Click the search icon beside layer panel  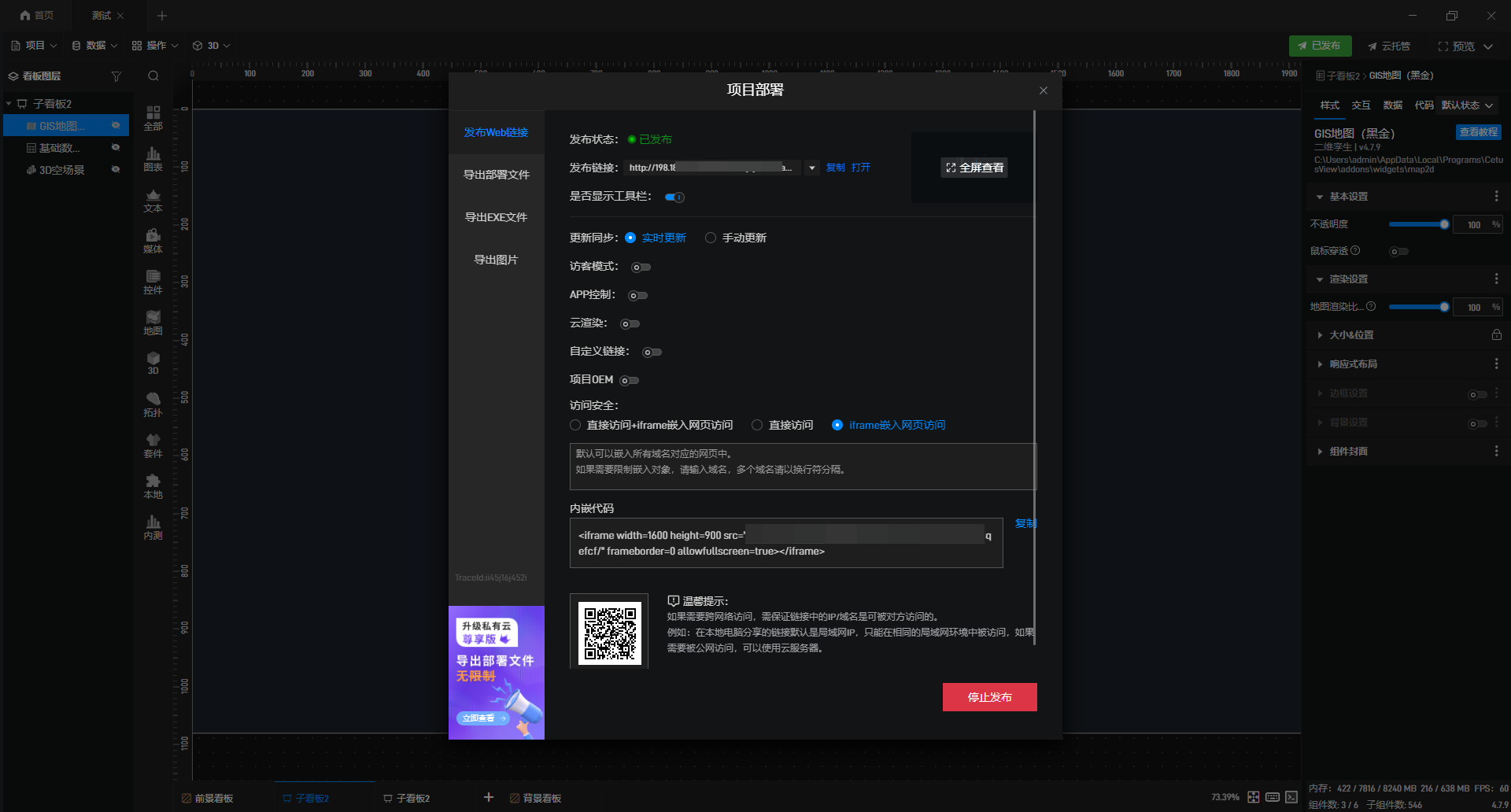click(x=153, y=76)
